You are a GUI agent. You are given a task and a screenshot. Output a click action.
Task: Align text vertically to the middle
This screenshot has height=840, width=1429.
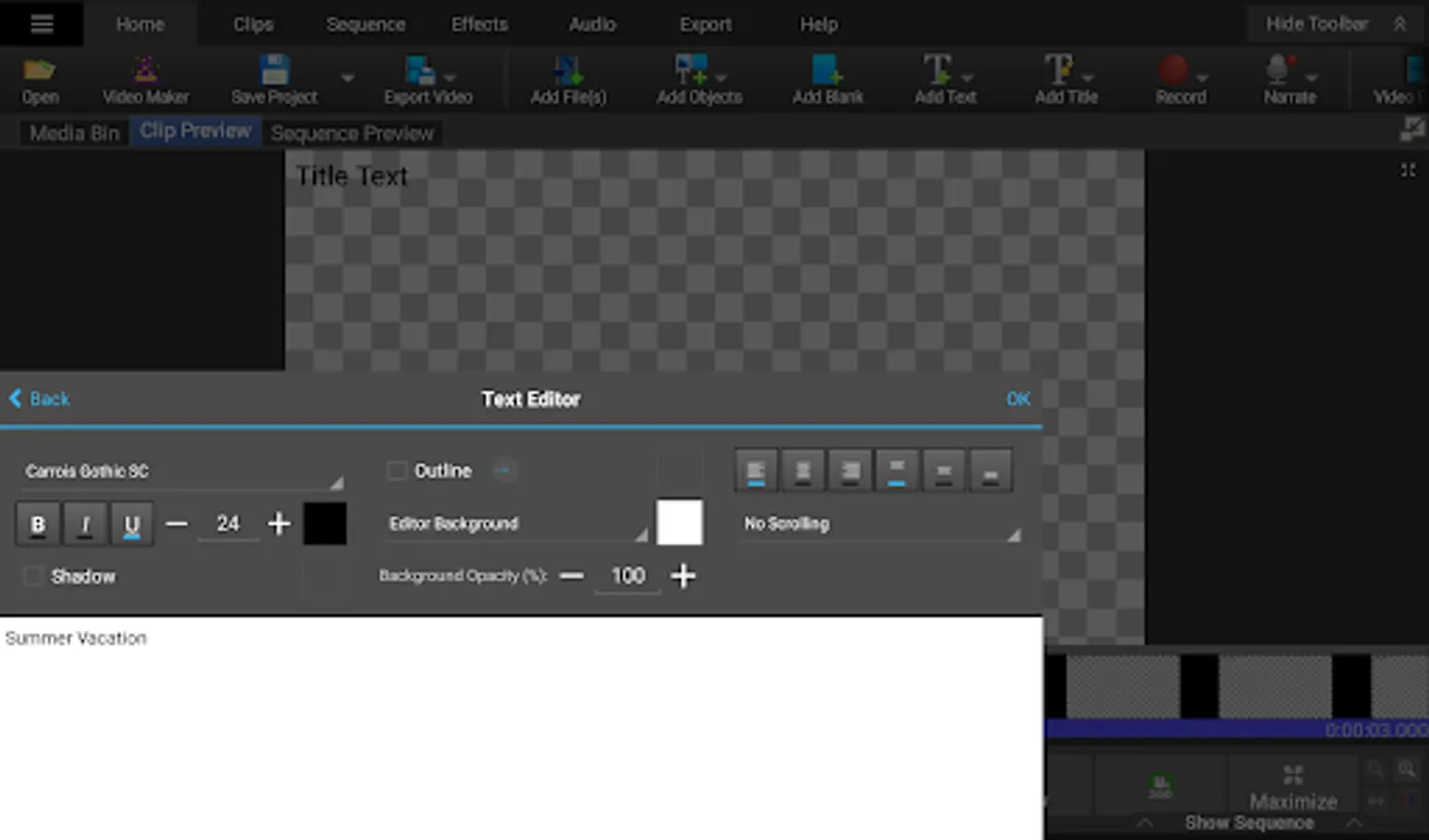(944, 470)
